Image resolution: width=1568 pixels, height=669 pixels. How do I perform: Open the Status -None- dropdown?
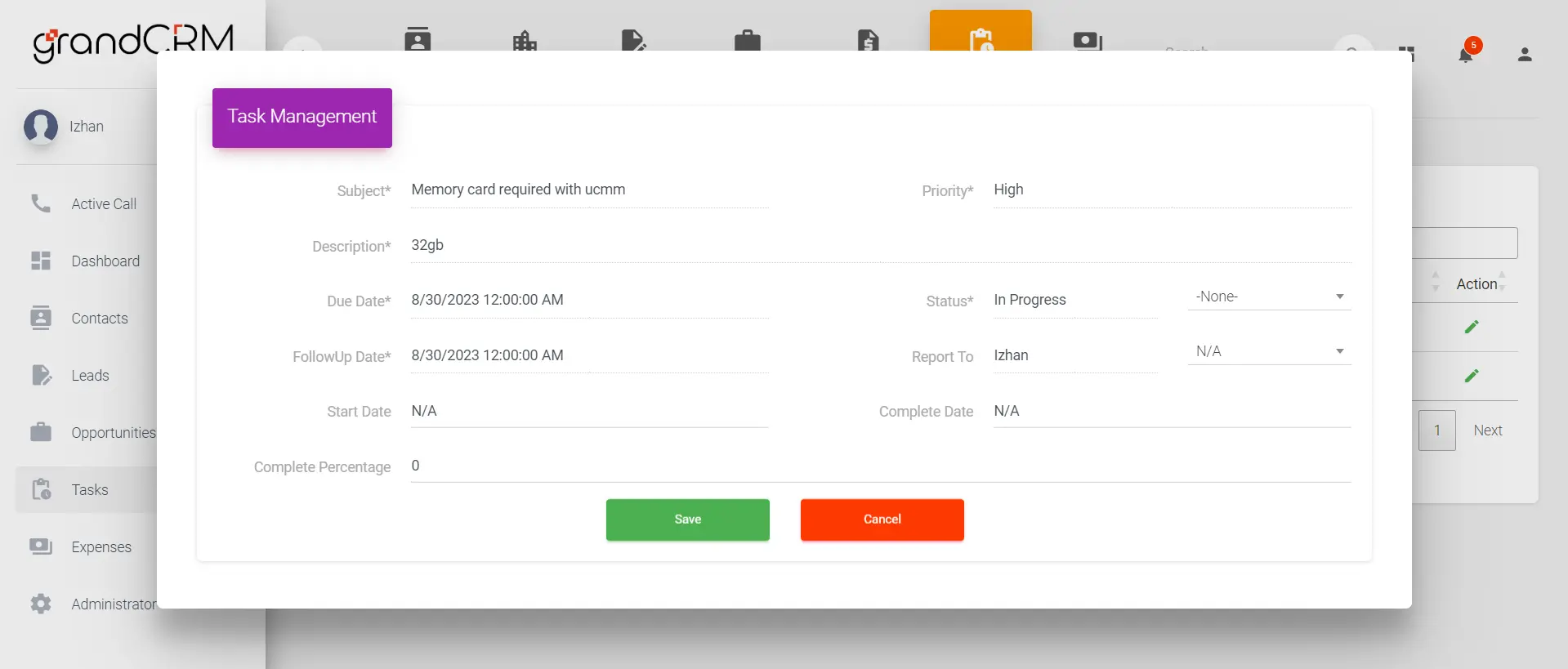point(1269,297)
